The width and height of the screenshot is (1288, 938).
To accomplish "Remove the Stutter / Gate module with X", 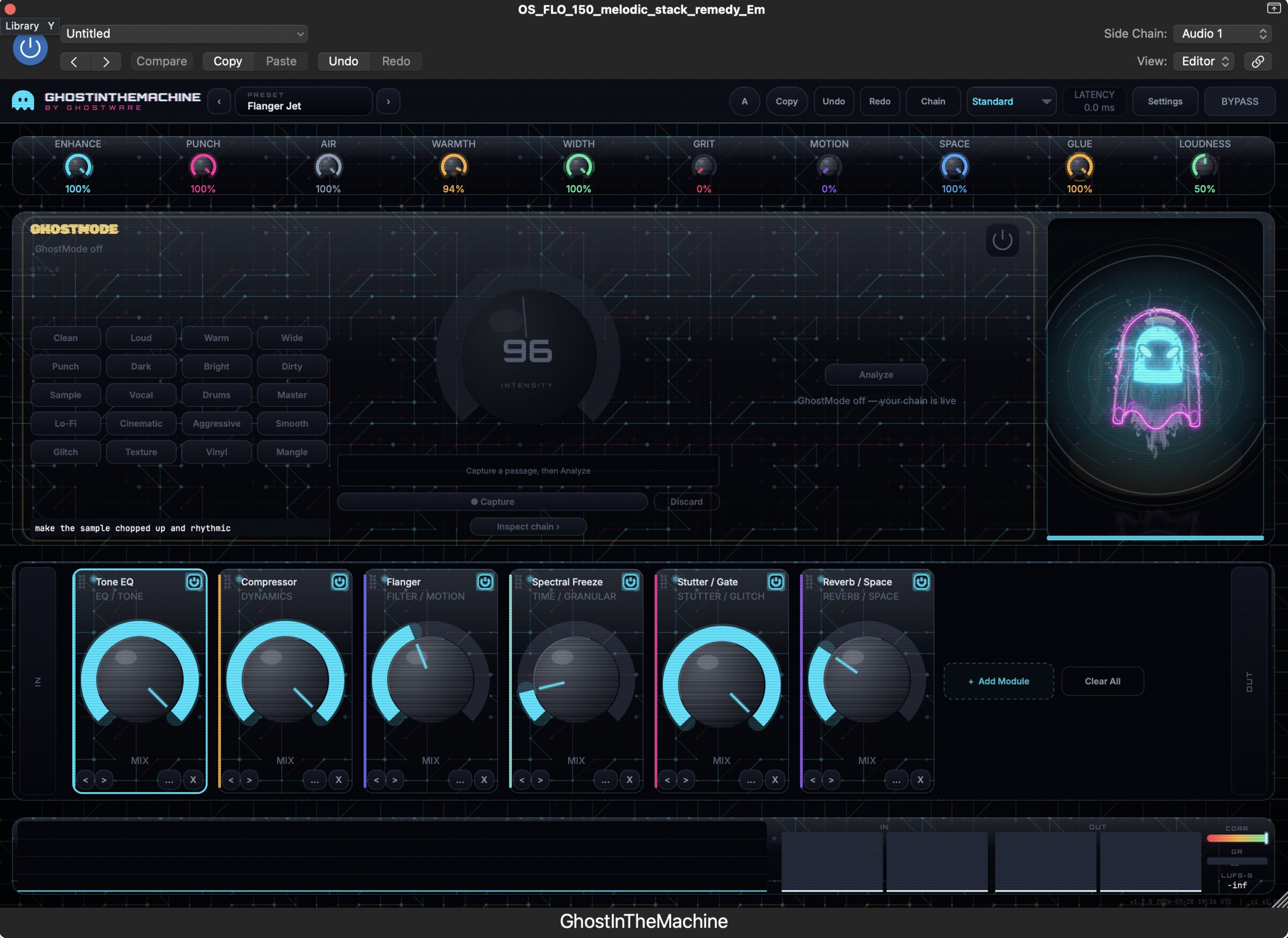I will pyautogui.click(x=774, y=780).
